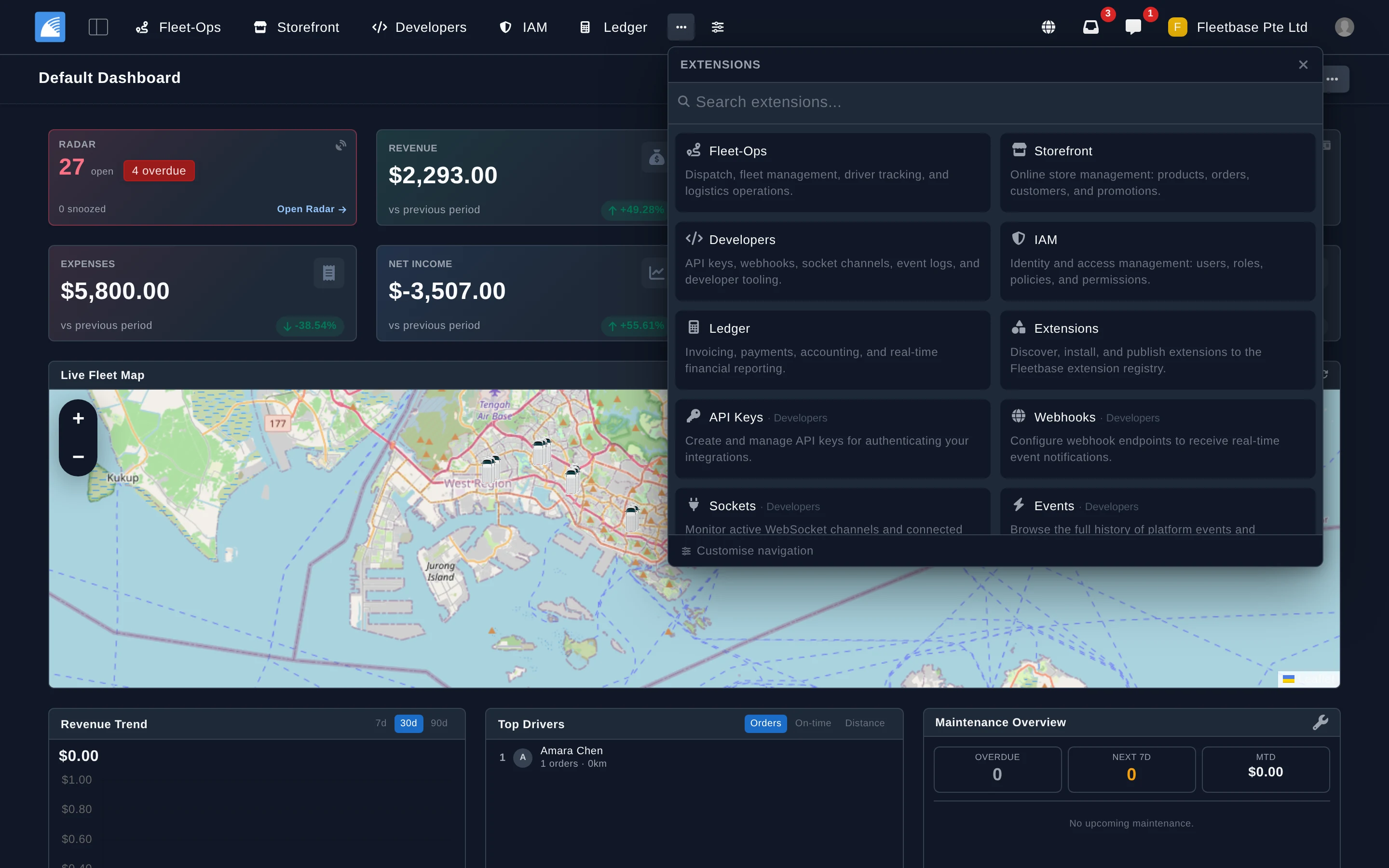Select driver Amara Chen row

(x=694, y=757)
